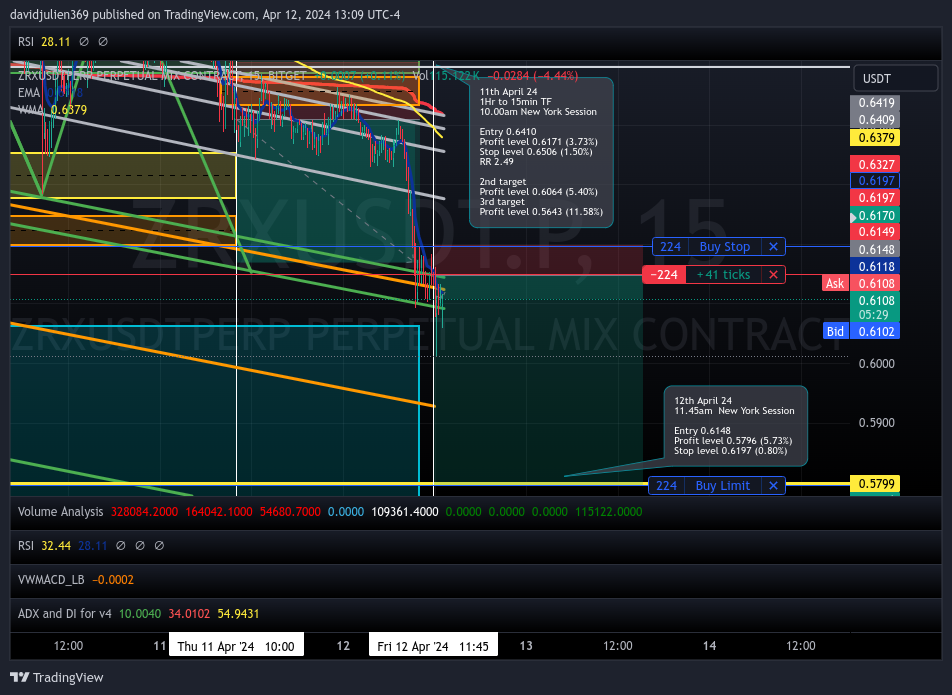Select the red 0.6327 price label
Image resolution: width=952 pixels, height=695 pixels.
(875, 164)
